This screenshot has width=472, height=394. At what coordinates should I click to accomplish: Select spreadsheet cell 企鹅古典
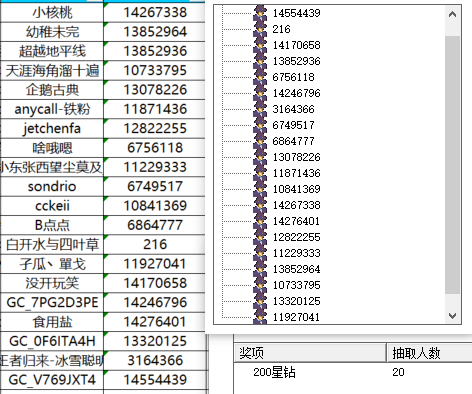(x=52, y=90)
